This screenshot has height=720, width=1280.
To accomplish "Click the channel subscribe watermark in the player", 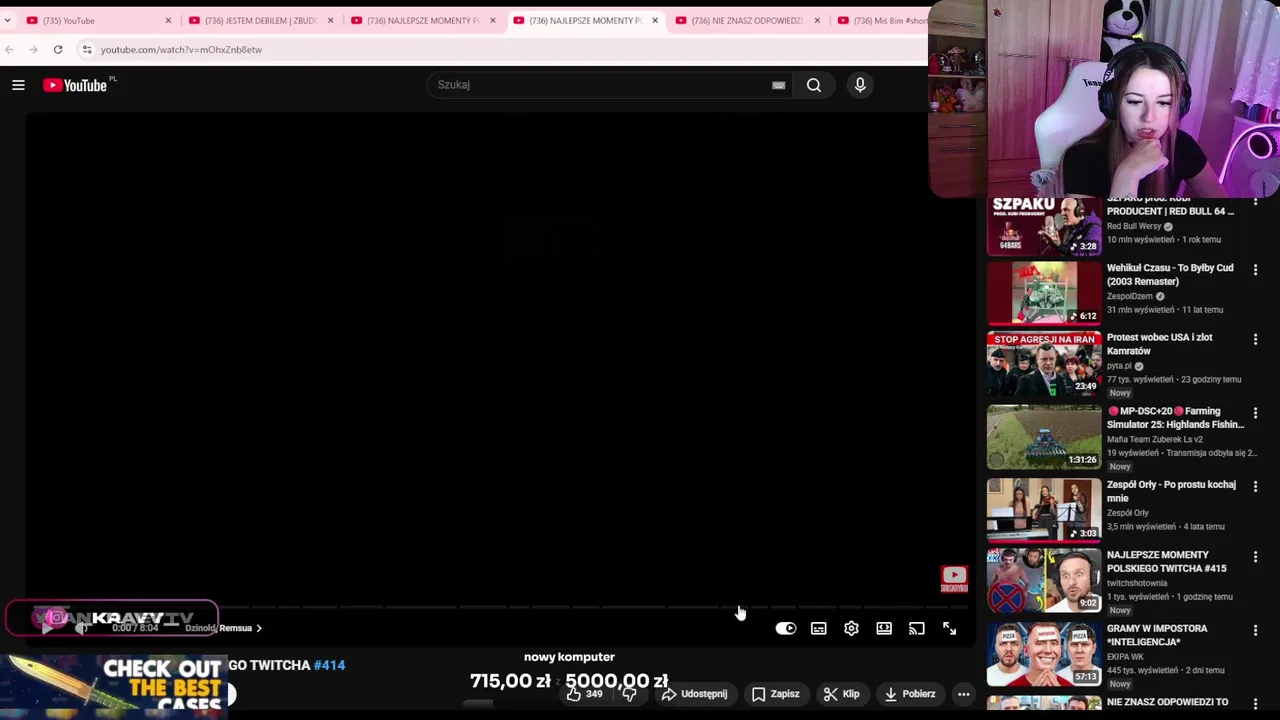I will coord(954,579).
